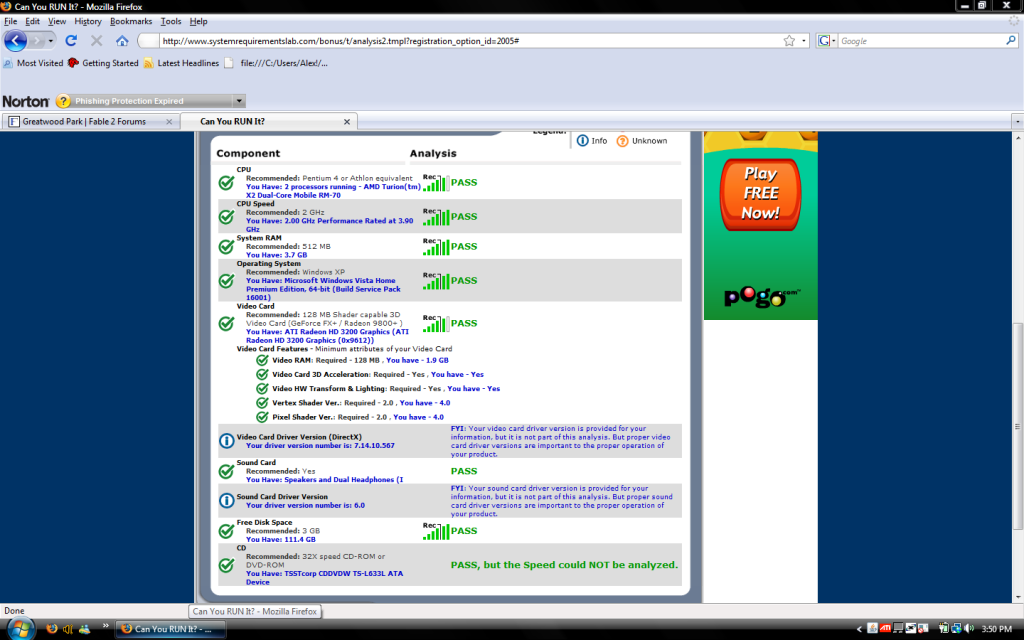Screen dimensions: 1024x640
Task: Open the Bookmarks menu
Action: click(x=131, y=22)
